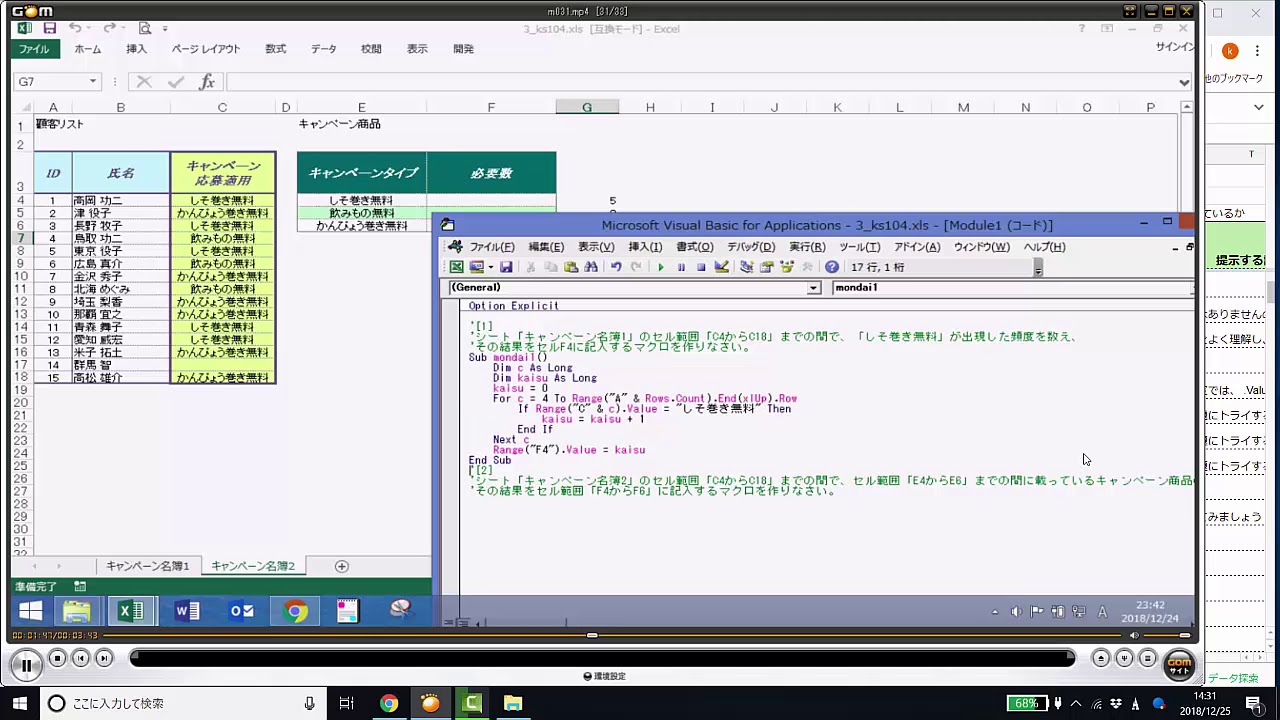This screenshot has height=720, width=1280.
Task: Open Chrome from the Windows taskbar
Action: point(389,703)
